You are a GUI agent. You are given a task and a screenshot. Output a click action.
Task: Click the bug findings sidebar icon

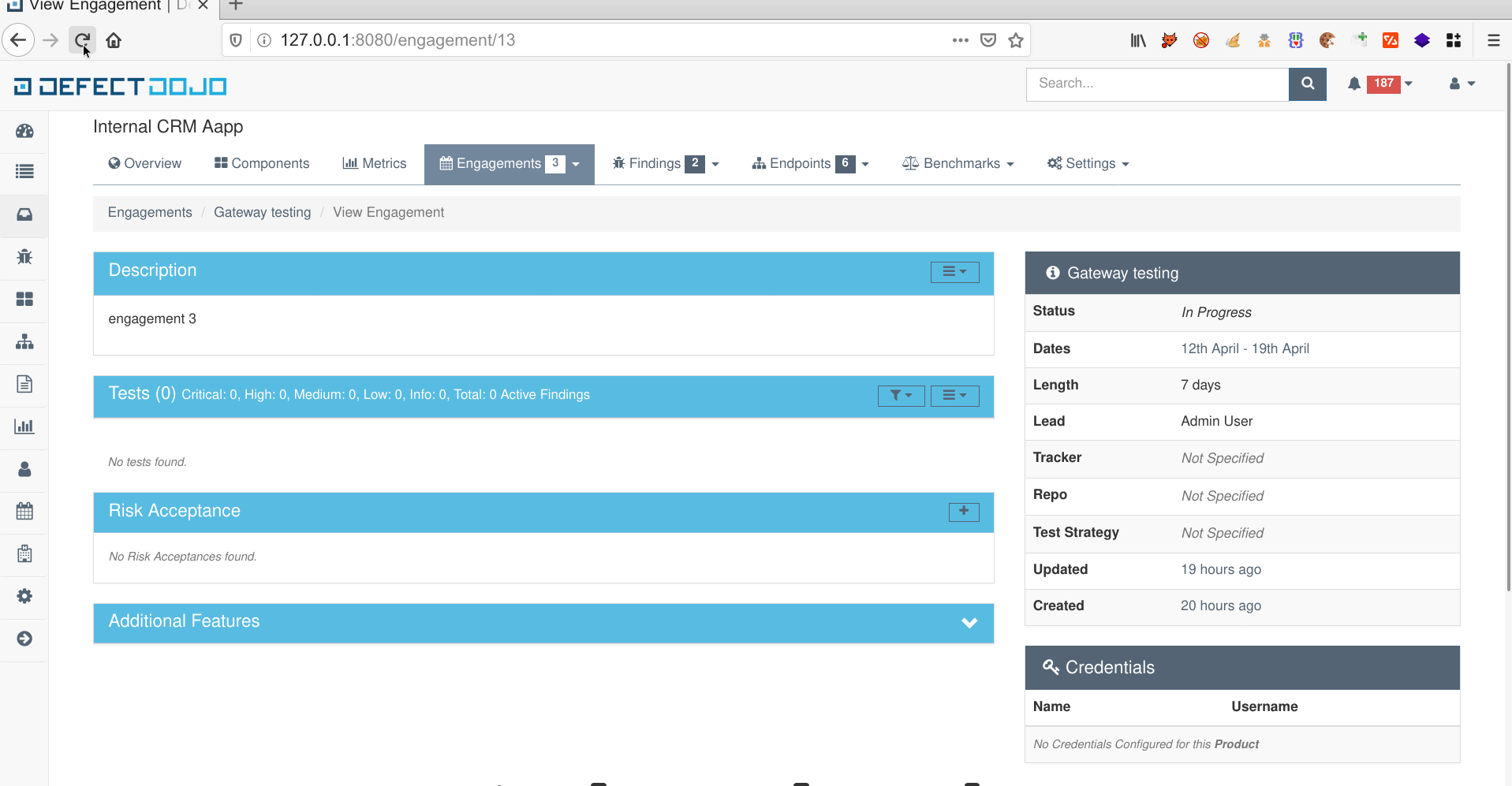(24, 257)
